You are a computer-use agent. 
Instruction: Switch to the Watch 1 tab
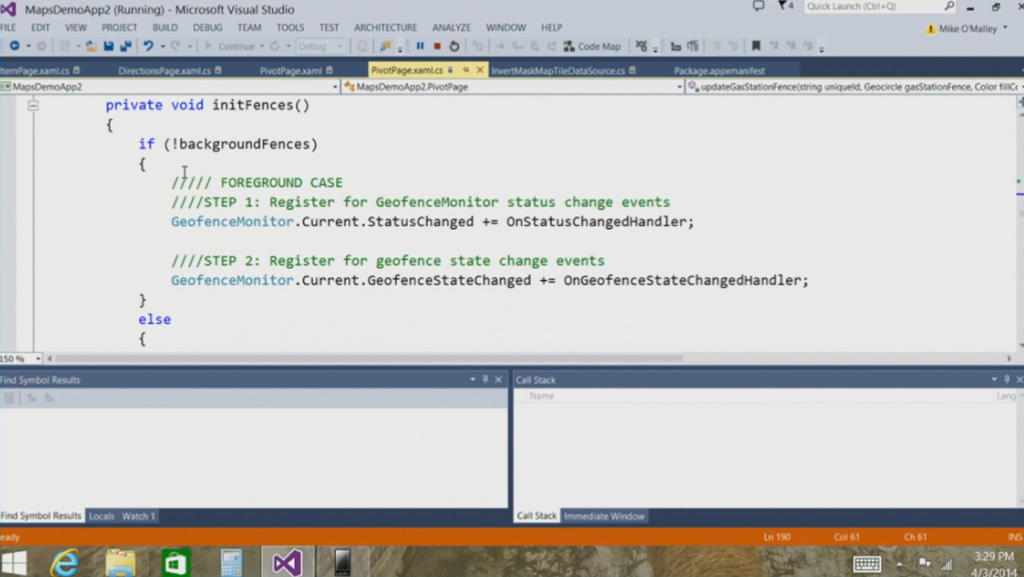[x=138, y=516]
